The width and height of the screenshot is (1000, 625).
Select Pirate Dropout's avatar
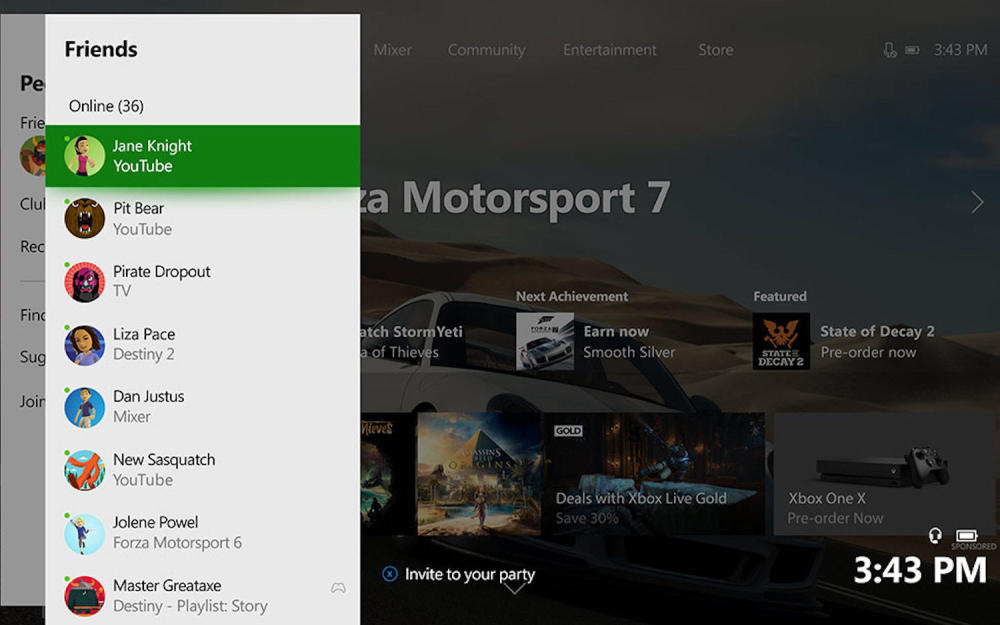click(x=84, y=281)
